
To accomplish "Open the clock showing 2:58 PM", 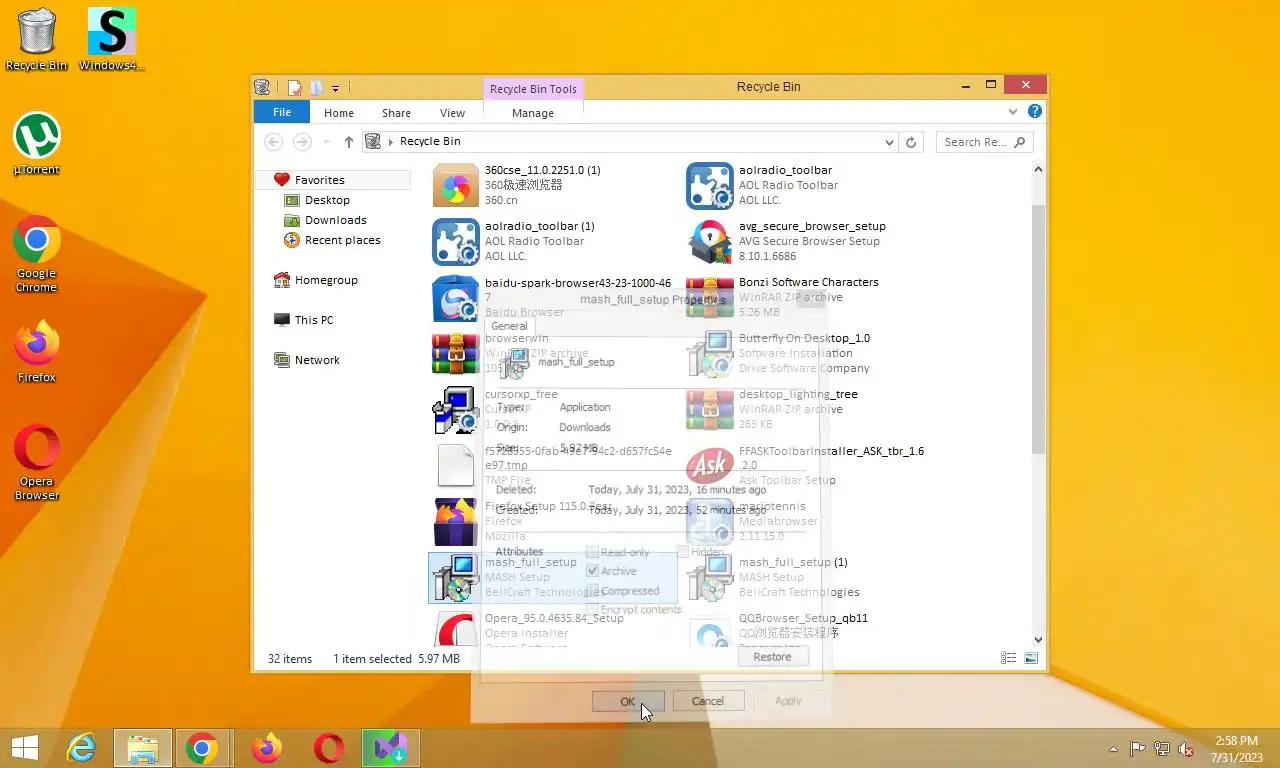I will click(x=1236, y=748).
